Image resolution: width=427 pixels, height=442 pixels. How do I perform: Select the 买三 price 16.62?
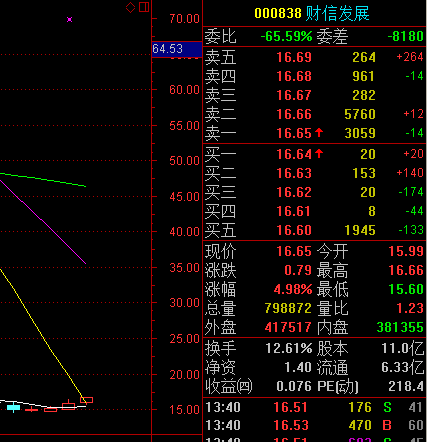pos(294,192)
